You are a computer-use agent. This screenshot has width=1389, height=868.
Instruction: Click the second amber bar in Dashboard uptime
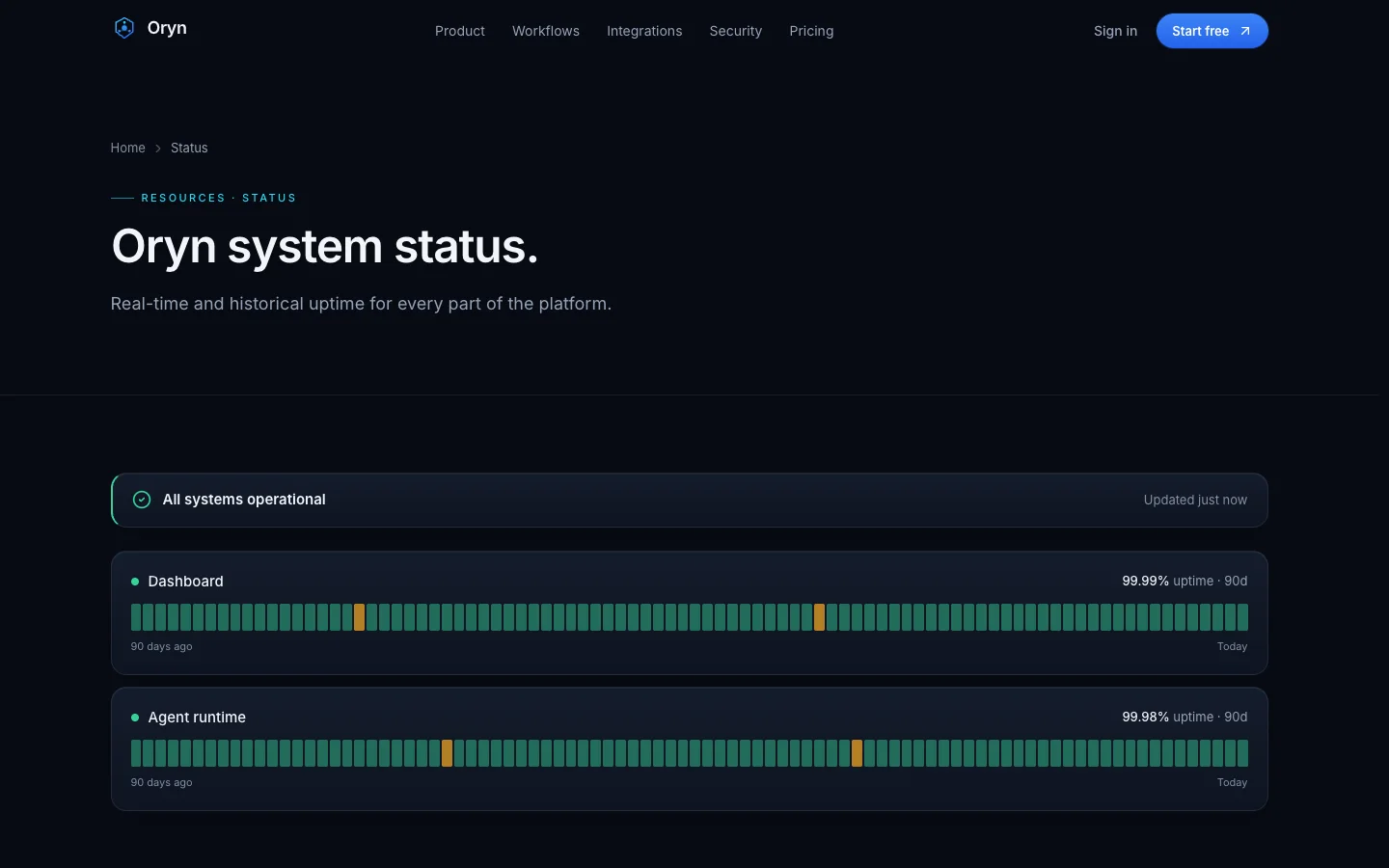click(x=819, y=617)
